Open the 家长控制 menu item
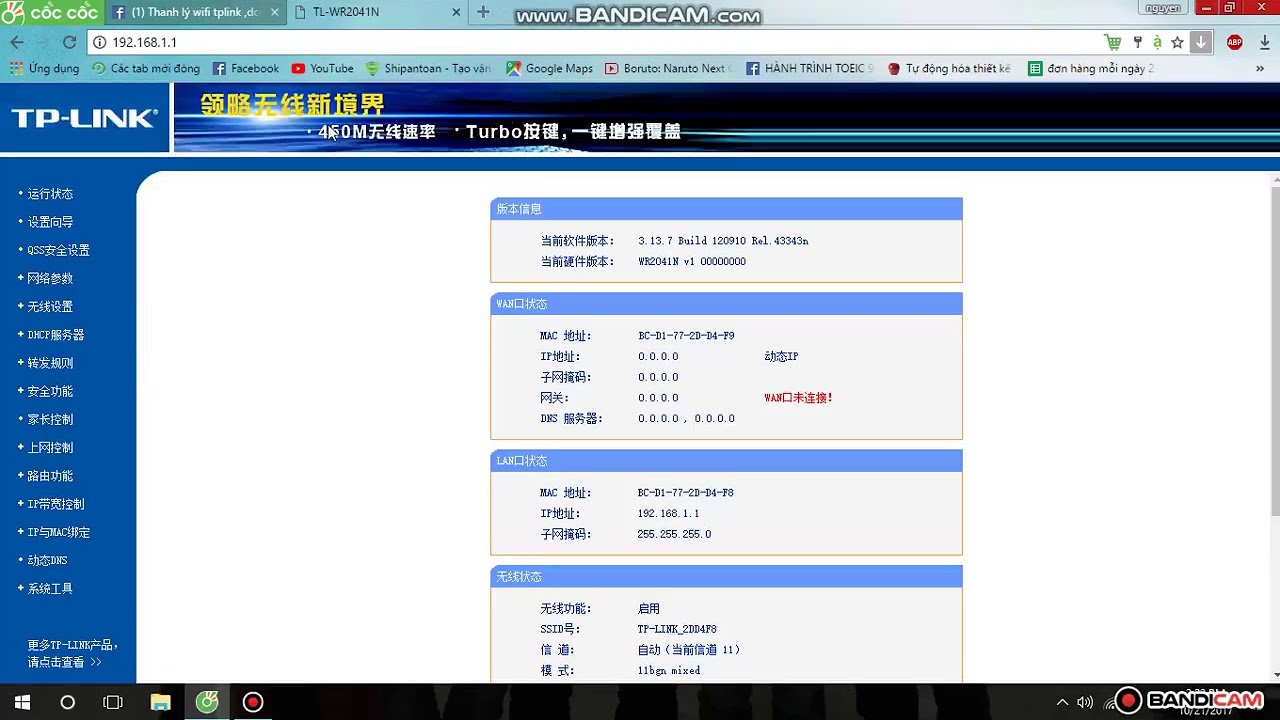 50,419
